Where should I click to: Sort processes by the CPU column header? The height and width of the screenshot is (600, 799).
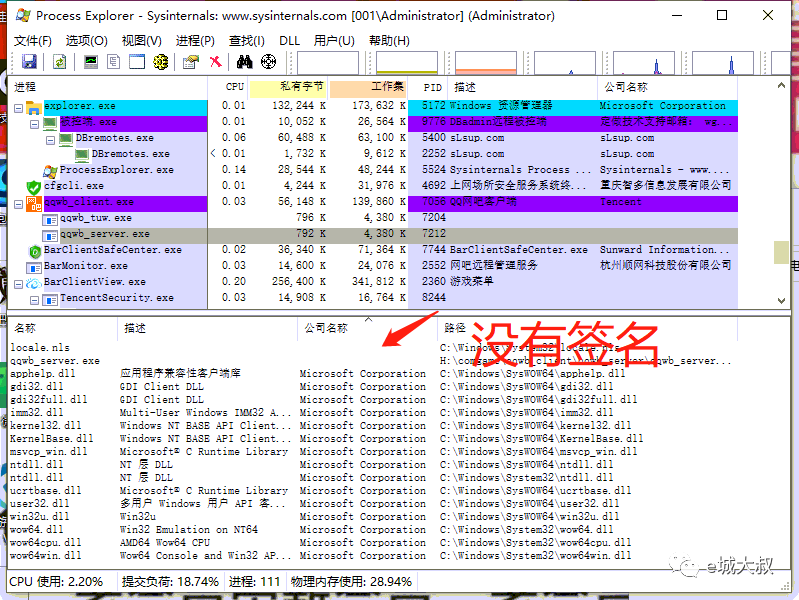[234, 87]
